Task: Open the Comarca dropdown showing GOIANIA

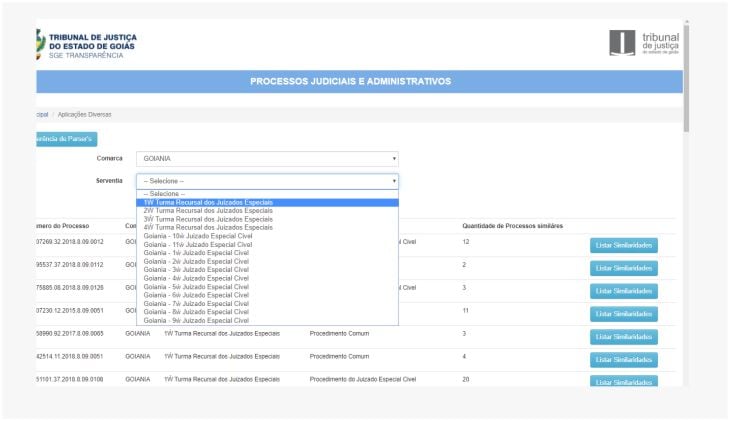Action: pyautogui.click(x=267, y=159)
